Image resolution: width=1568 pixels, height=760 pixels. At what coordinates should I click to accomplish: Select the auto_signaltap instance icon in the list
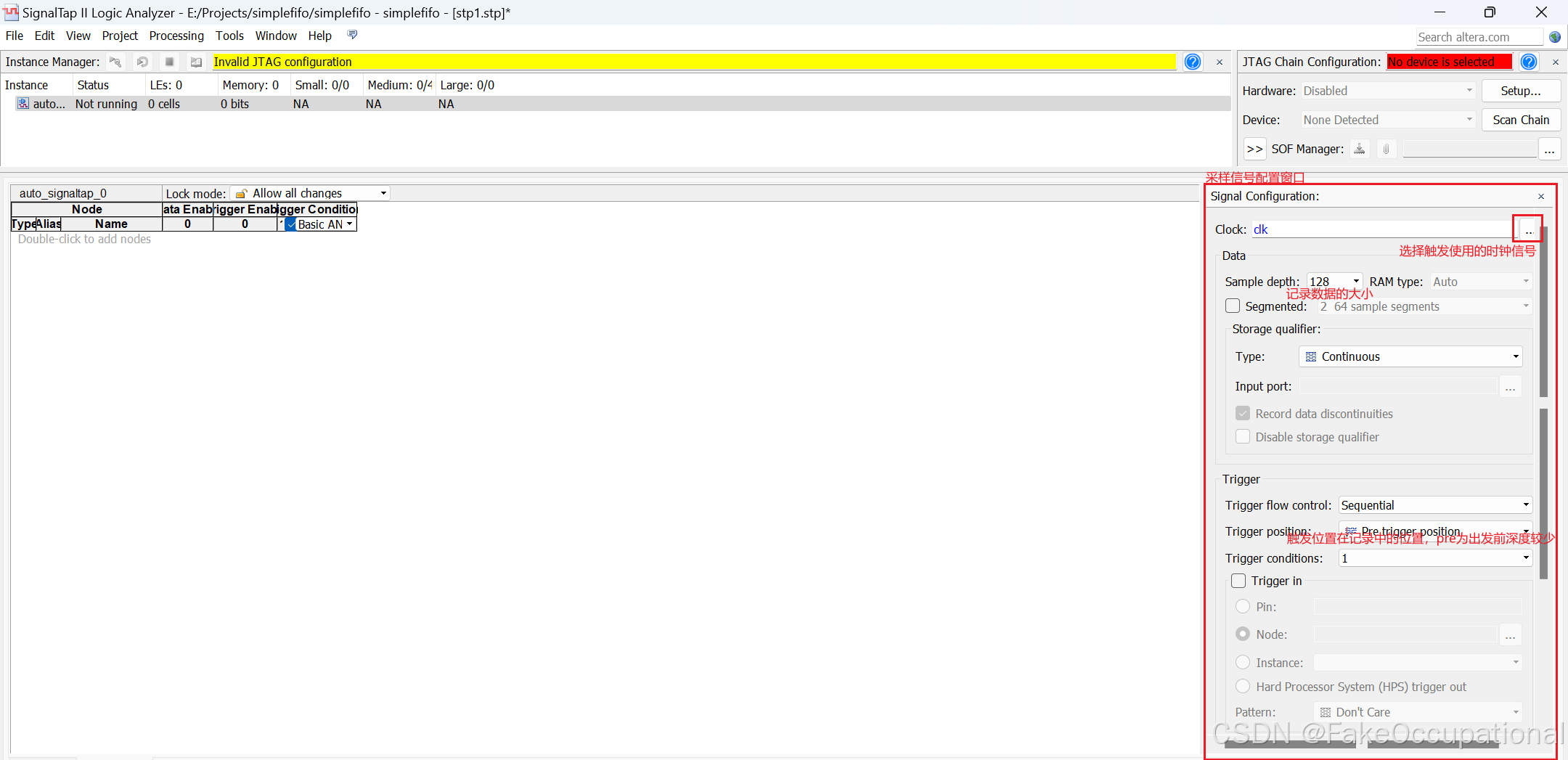(x=23, y=104)
